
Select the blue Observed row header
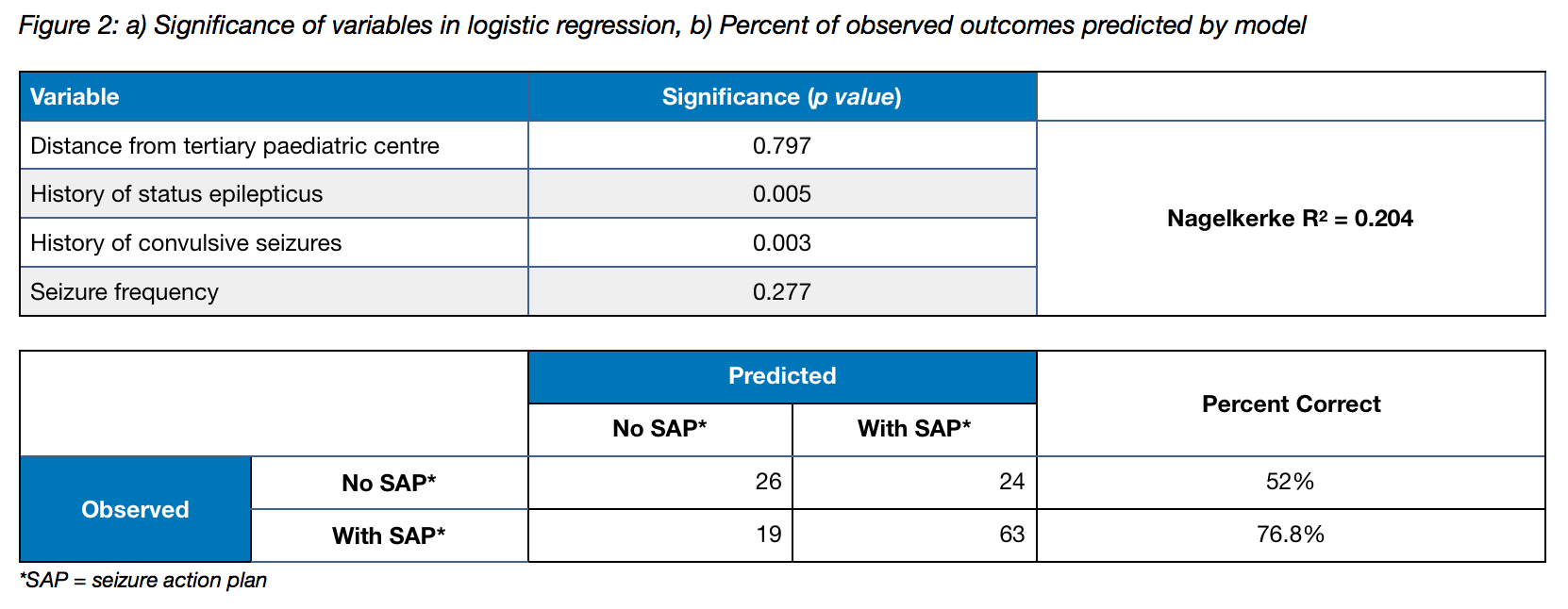click(x=135, y=510)
